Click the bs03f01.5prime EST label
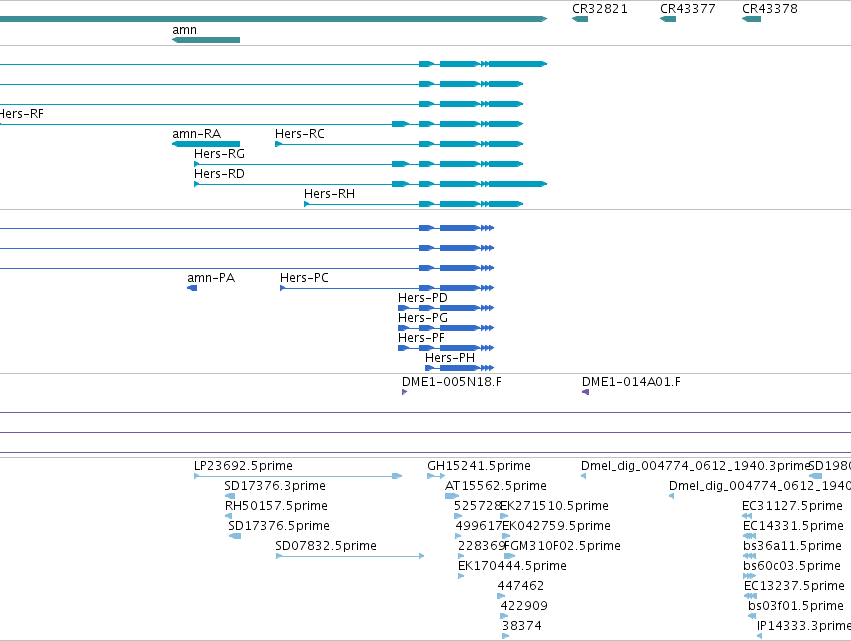This screenshot has width=851, height=641. 796,606
